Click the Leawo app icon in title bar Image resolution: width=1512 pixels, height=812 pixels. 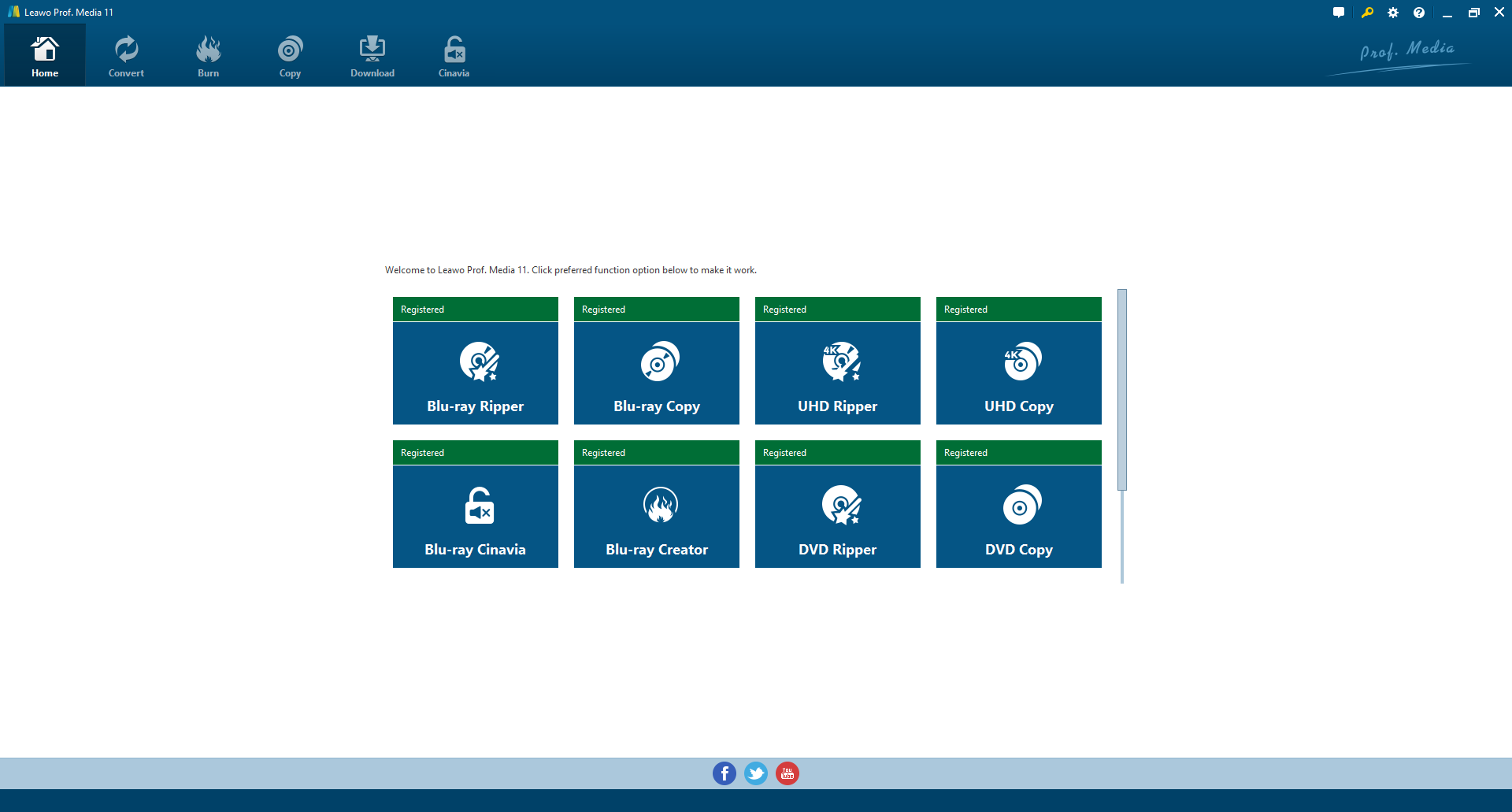tap(13, 12)
